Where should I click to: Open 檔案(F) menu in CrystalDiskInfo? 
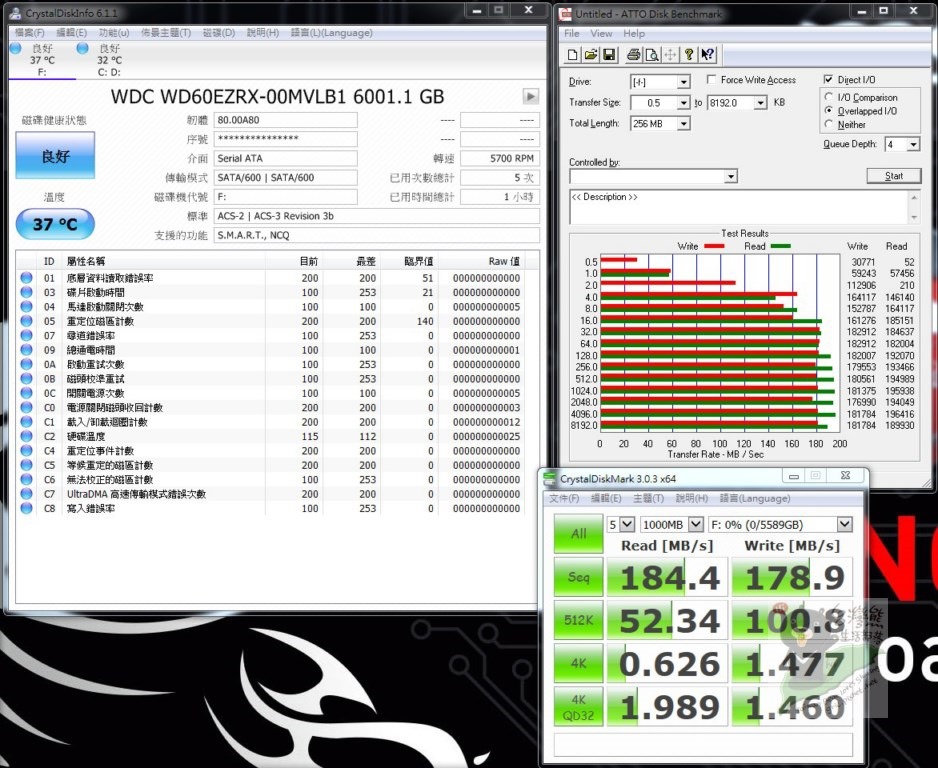pyautogui.click(x=29, y=33)
